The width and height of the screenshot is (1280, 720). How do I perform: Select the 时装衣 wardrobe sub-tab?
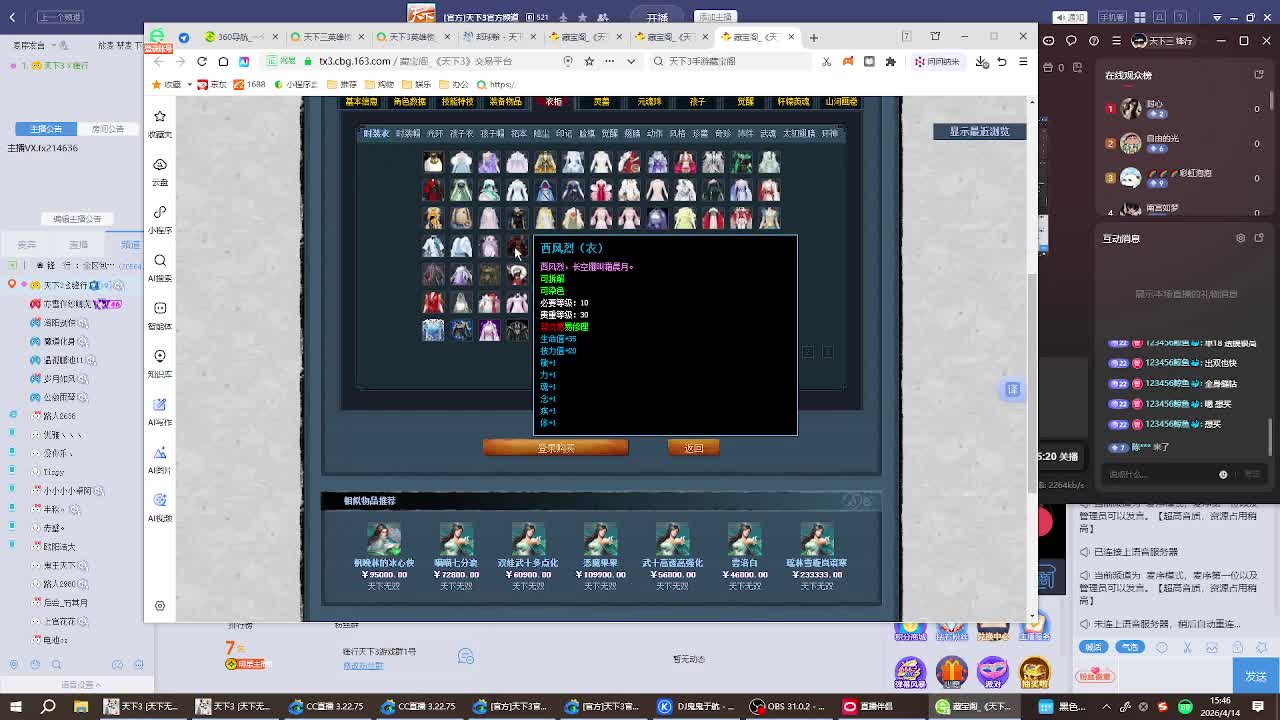376,133
